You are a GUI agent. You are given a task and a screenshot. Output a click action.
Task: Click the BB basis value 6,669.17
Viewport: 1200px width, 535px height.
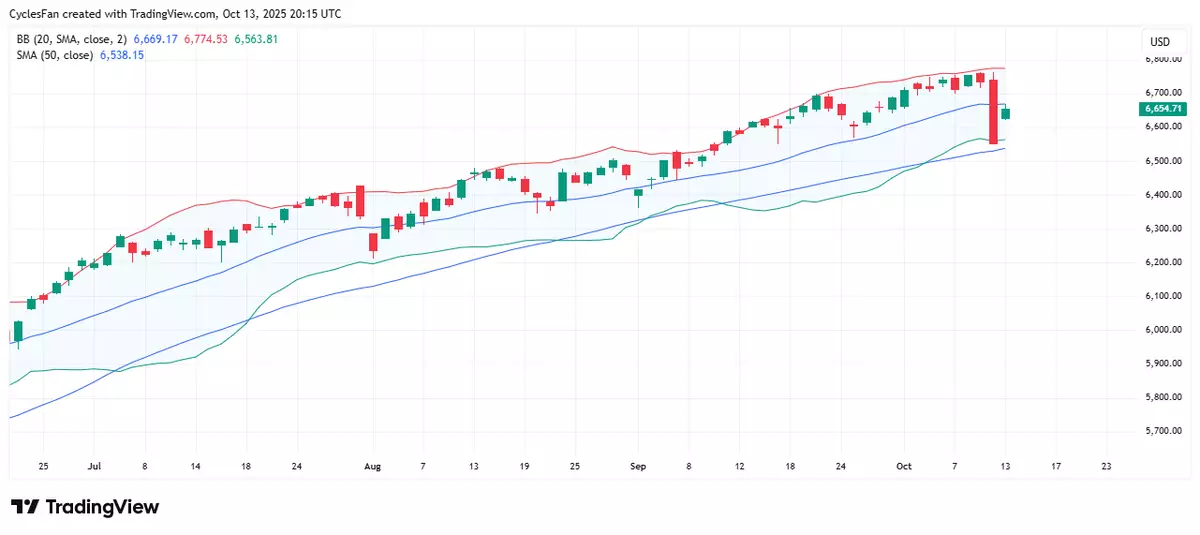[x=154, y=39]
